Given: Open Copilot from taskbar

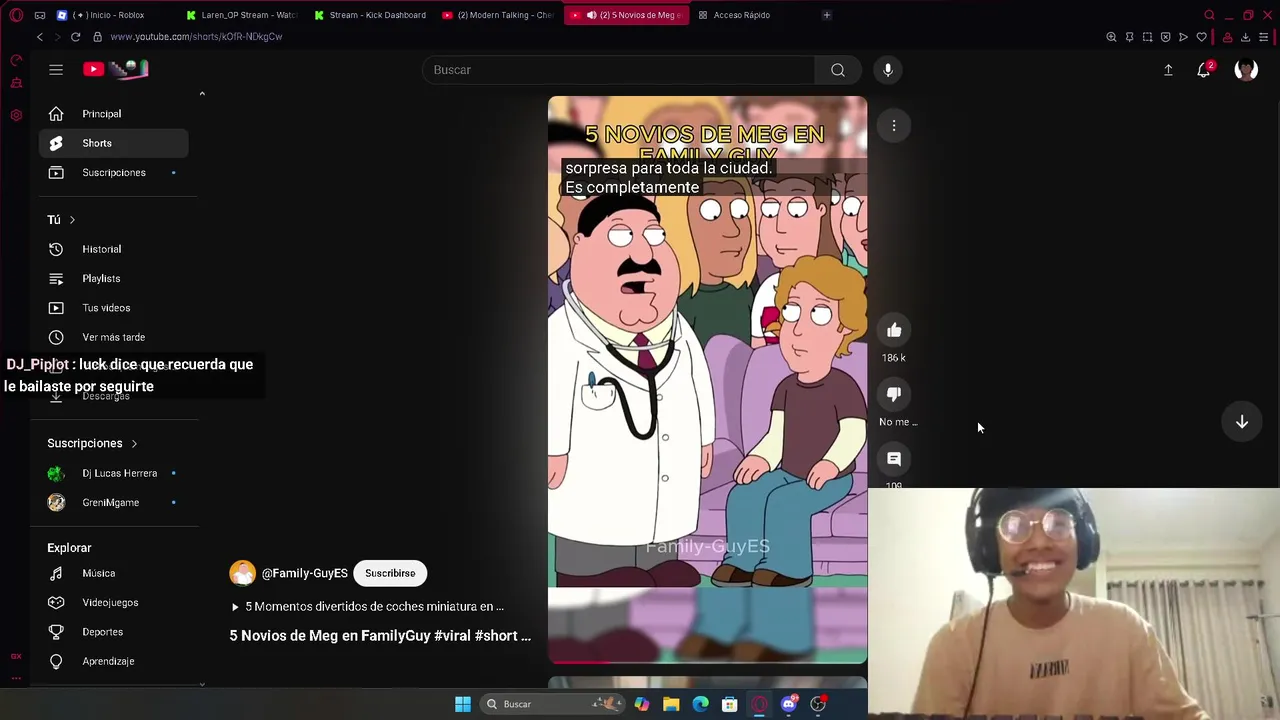Looking at the screenshot, I should coord(641,704).
